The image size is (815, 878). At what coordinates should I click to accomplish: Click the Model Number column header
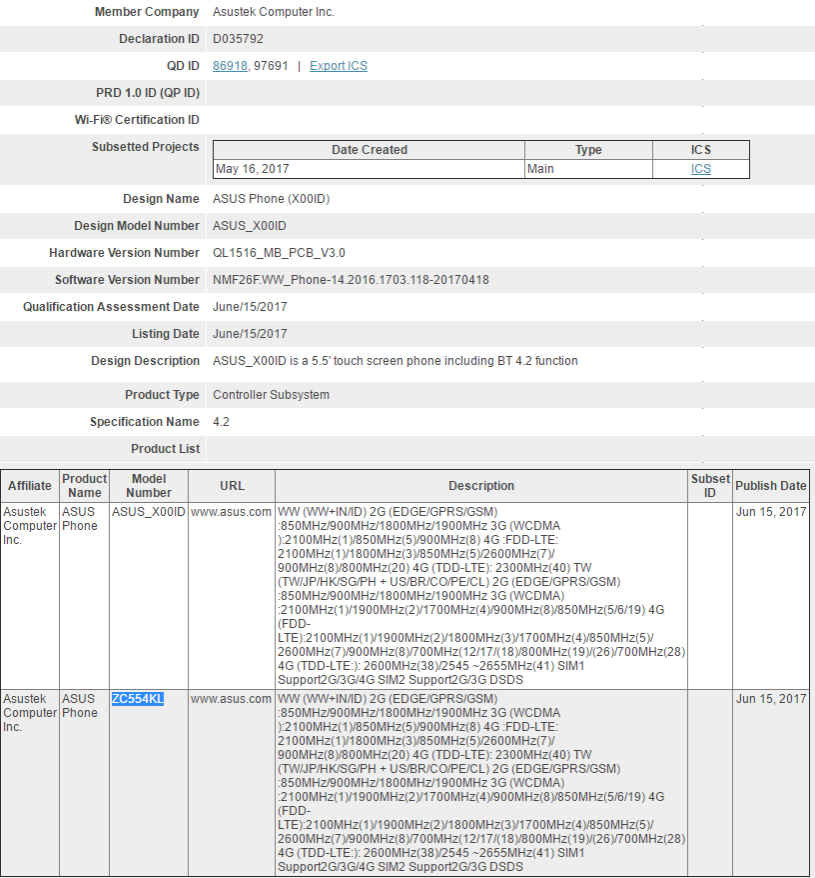148,486
